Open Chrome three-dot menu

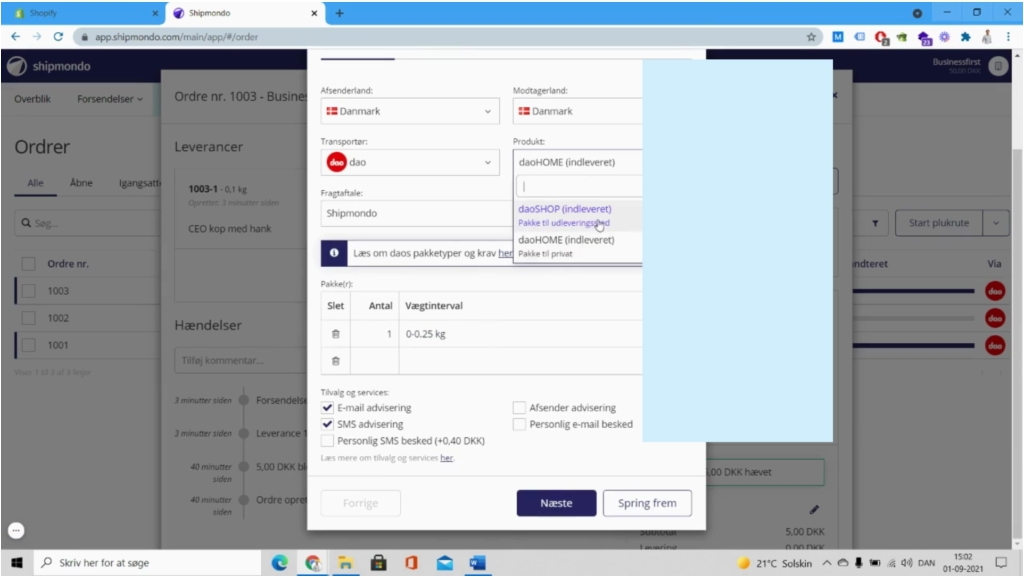1008,37
